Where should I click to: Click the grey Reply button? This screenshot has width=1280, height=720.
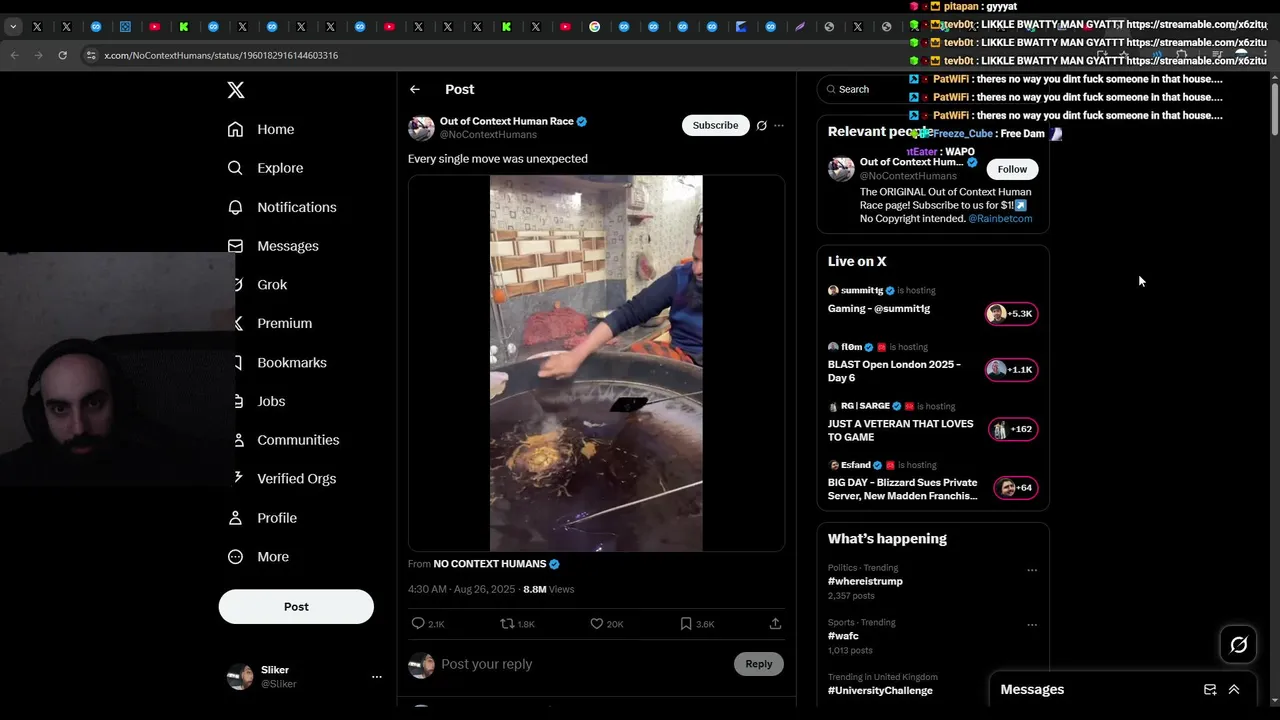tap(759, 664)
